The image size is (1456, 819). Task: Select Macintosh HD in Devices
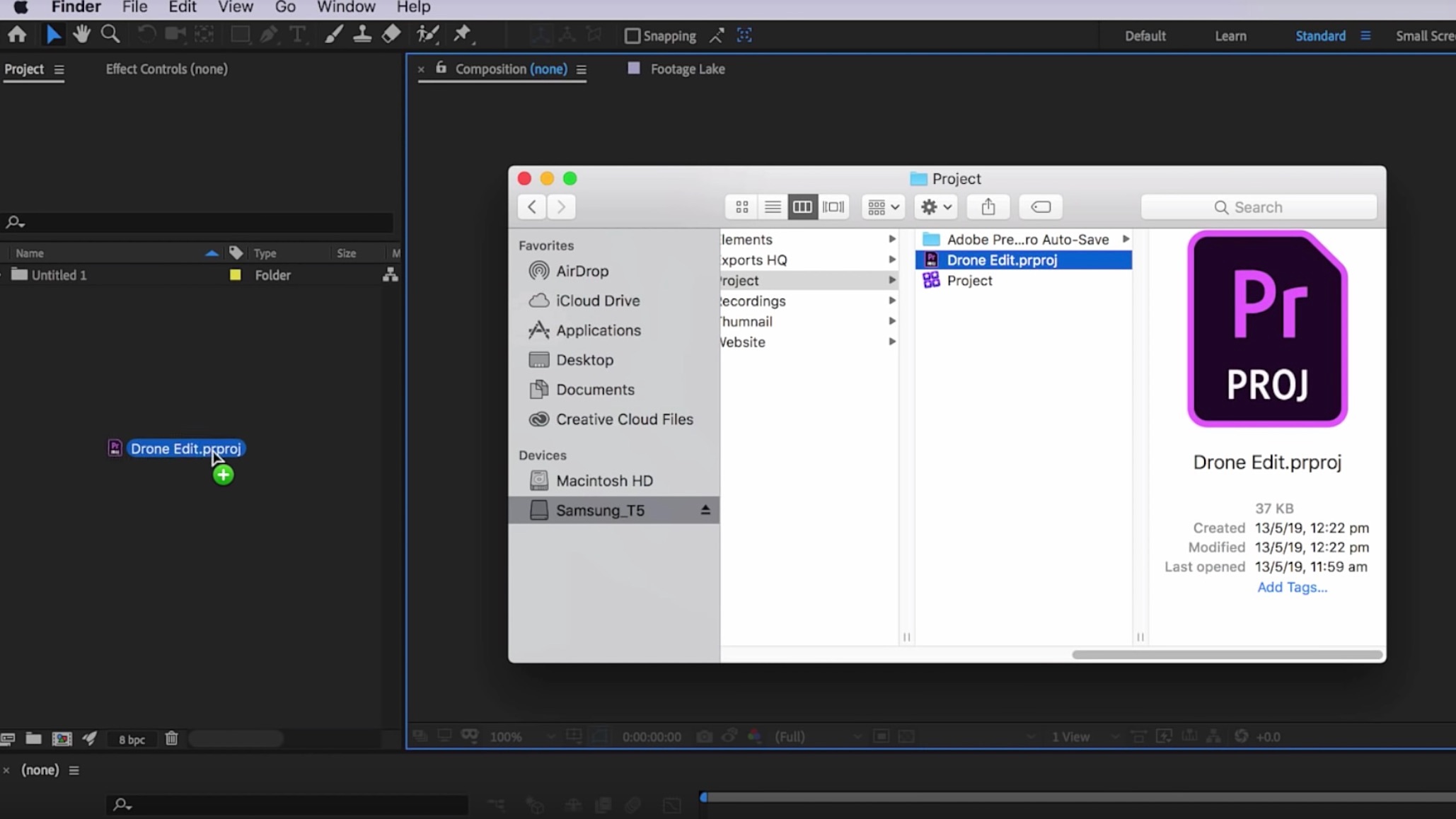(604, 481)
